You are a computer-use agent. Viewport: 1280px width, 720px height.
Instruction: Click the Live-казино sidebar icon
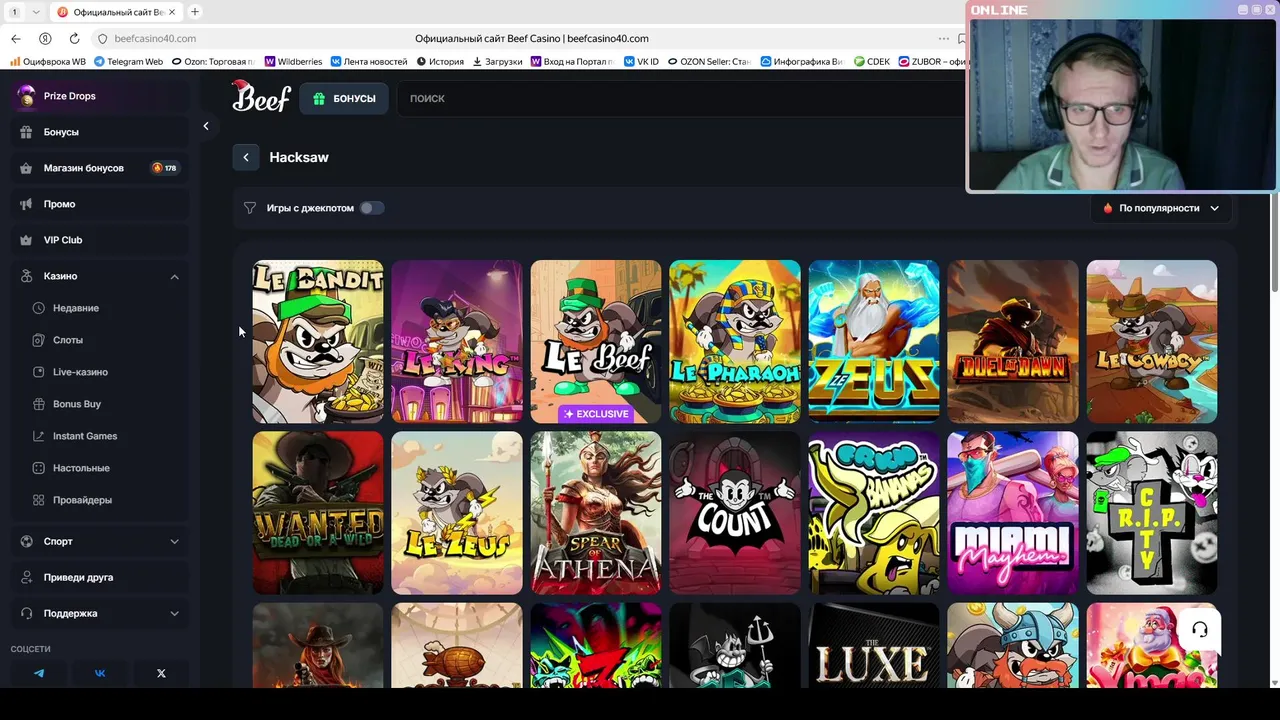[x=39, y=372]
